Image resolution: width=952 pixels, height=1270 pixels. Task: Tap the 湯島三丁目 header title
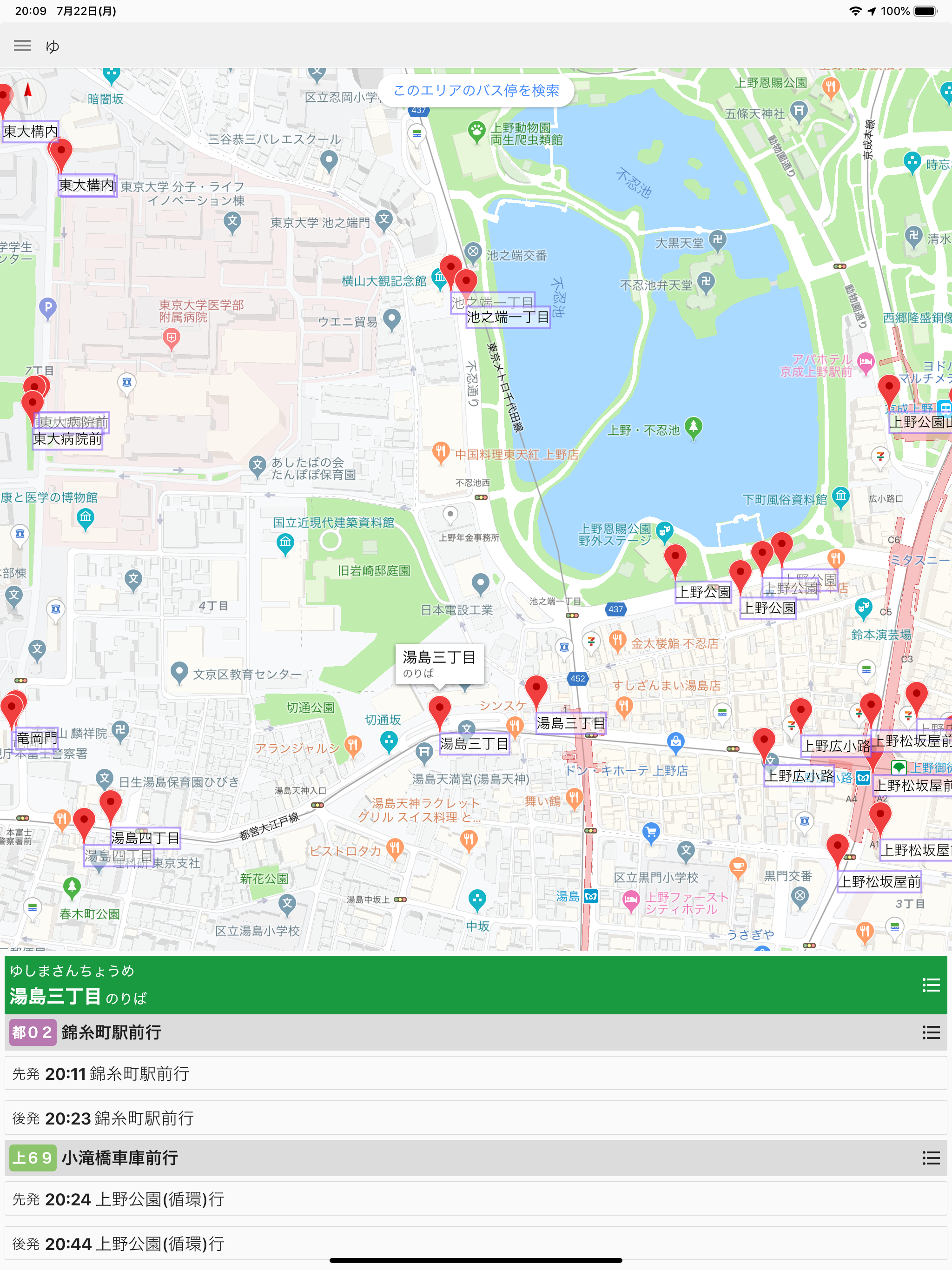56,996
